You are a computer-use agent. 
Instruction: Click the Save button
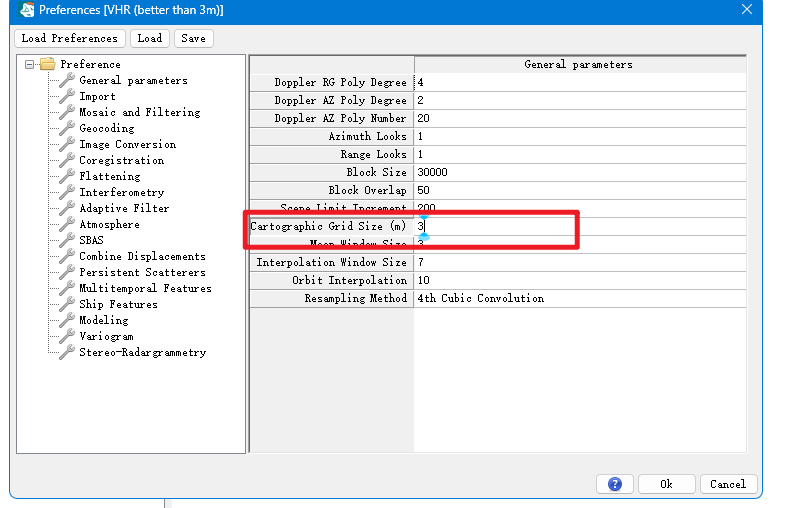point(193,39)
